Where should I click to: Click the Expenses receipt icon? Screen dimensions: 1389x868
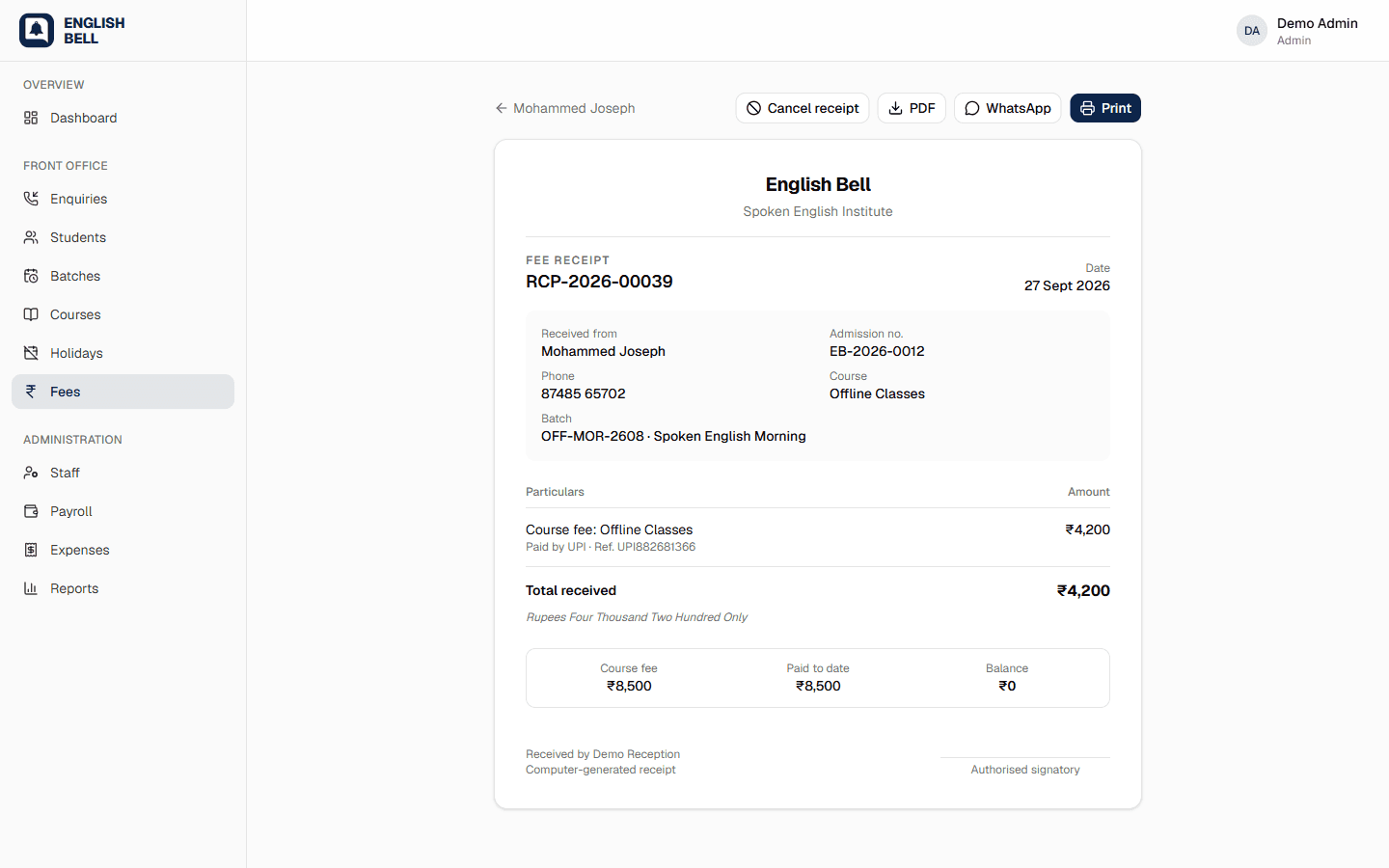(31, 550)
